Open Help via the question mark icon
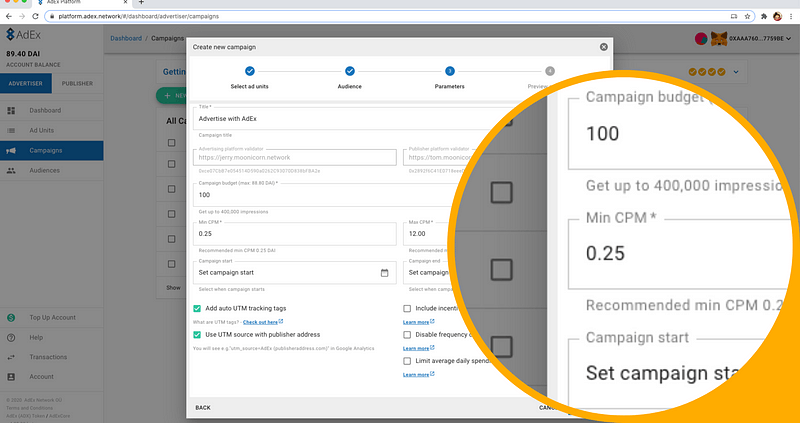Viewport: 800px width, 423px height. (11, 337)
